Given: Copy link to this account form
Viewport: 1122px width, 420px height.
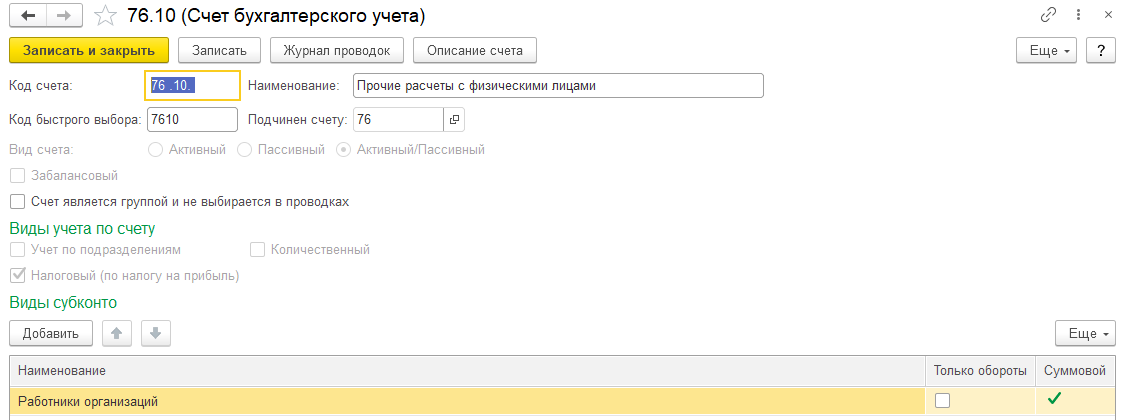Looking at the screenshot, I should click(x=1049, y=16).
